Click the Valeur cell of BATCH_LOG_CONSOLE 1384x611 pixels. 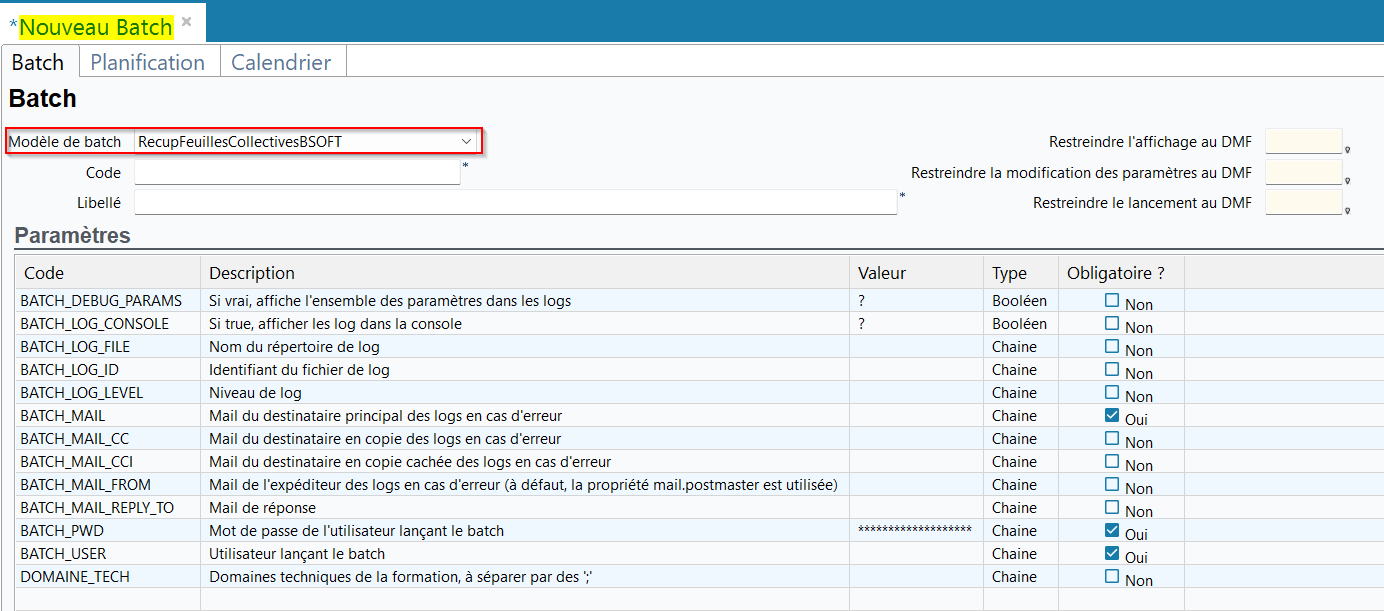click(915, 324)
